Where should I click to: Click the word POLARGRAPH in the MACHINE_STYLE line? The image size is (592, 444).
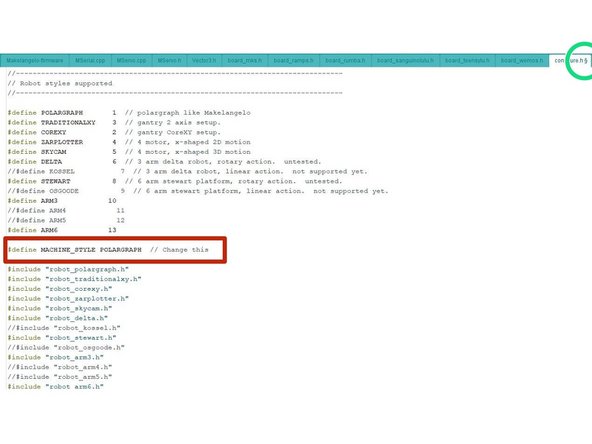(x=121, y=250)
